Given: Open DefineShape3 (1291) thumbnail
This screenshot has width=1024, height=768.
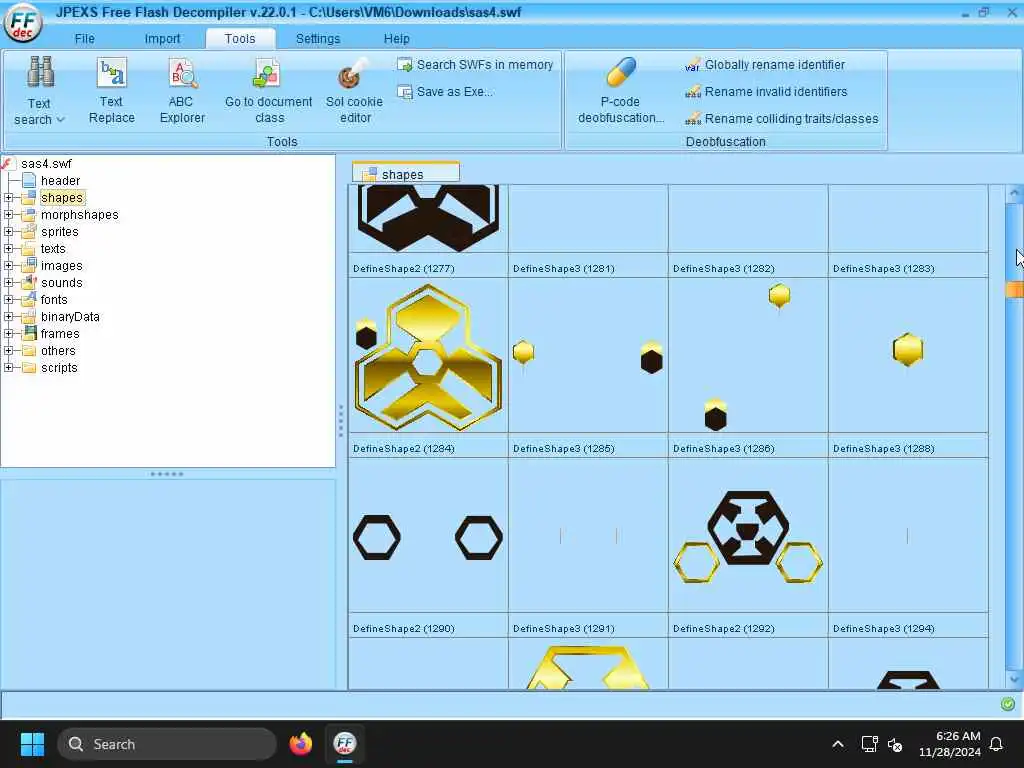Looking at the screenshot, I should (x=588, y=537).
